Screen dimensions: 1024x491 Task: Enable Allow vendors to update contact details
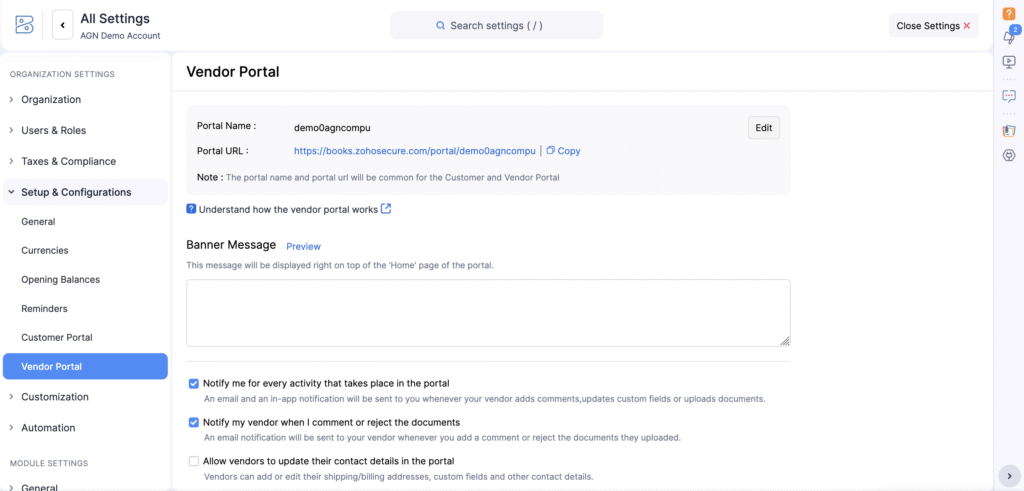[194, 461]
